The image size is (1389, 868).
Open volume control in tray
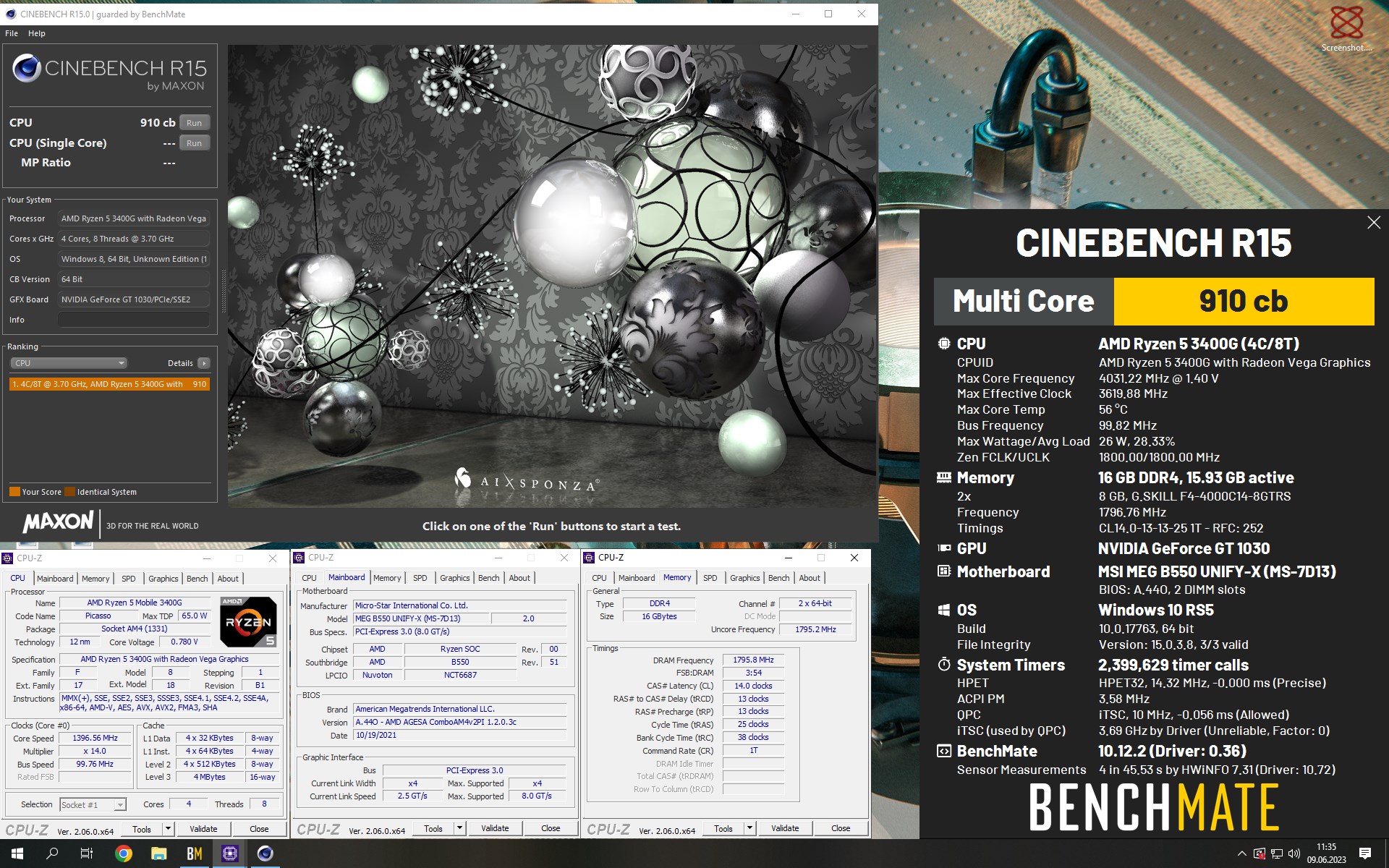tap(1294, 854)
